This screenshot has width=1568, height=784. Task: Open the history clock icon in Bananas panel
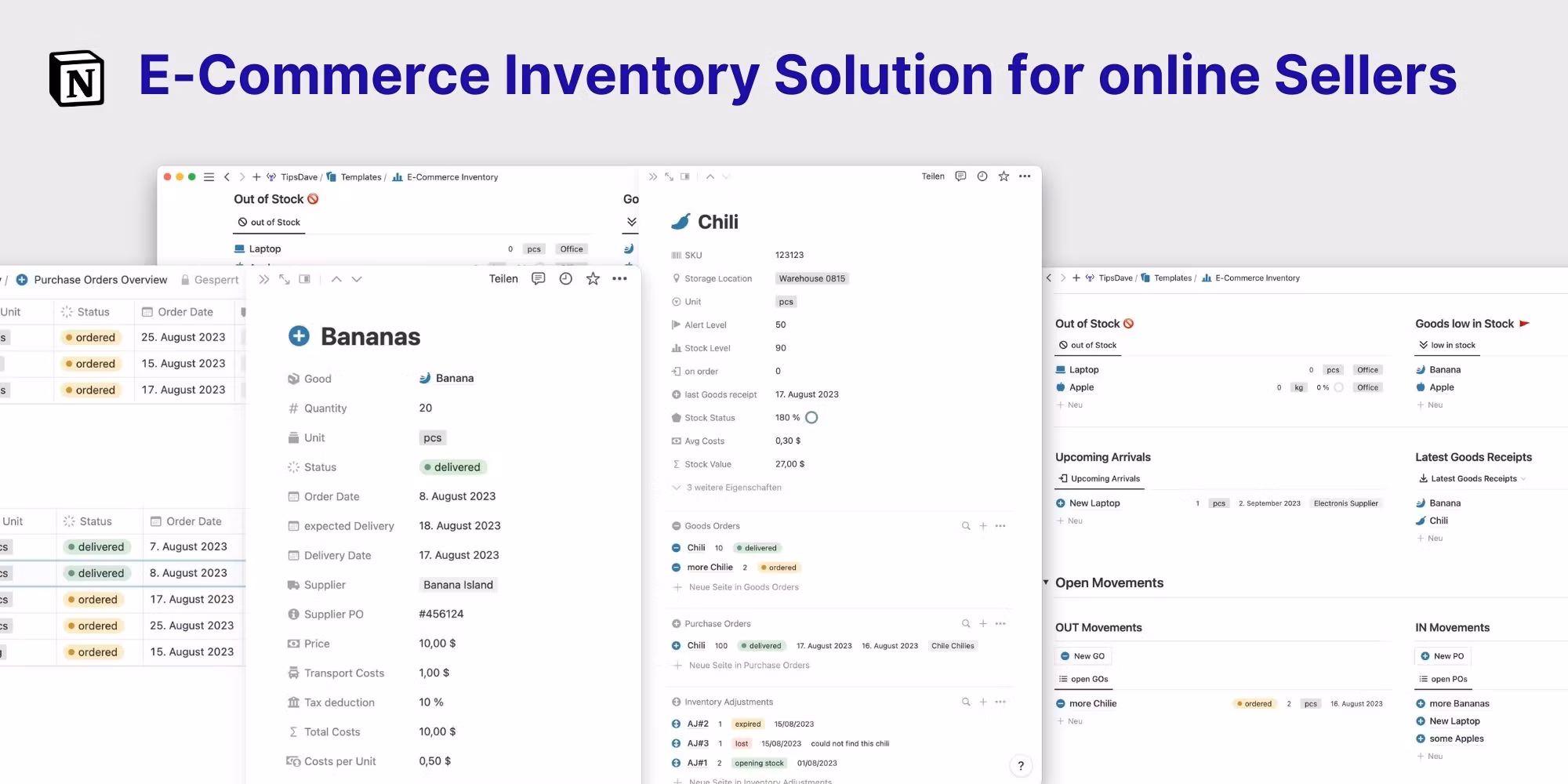click(565, 279)
